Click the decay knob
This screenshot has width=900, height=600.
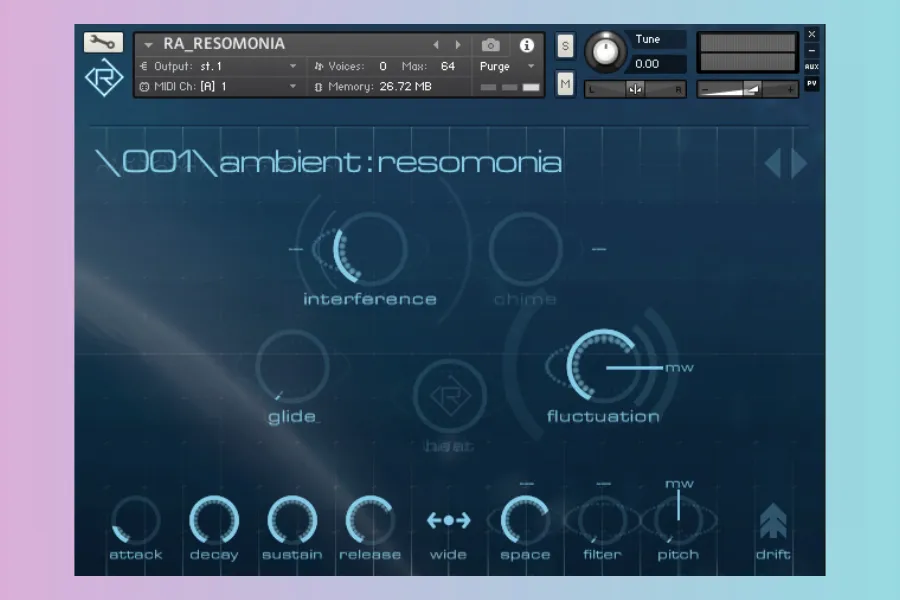click(214, 520)
